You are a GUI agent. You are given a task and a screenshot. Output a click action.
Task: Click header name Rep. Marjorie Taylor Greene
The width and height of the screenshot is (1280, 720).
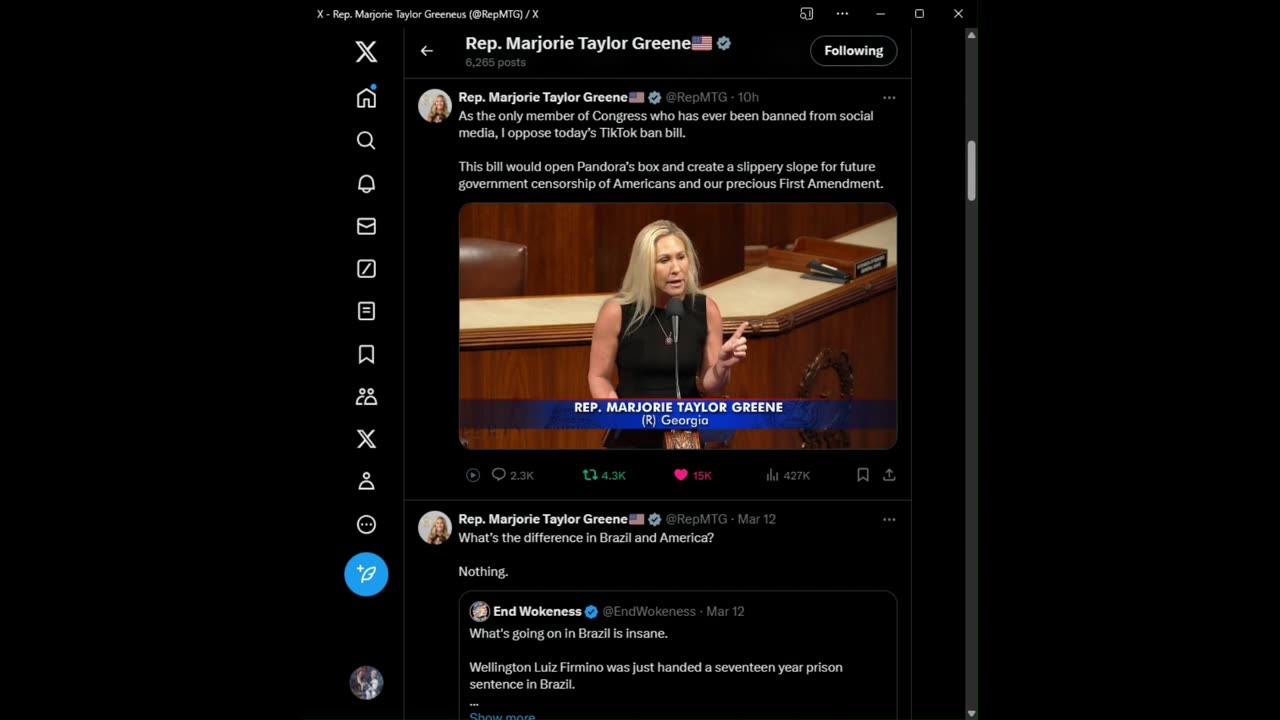coord(578,43)
